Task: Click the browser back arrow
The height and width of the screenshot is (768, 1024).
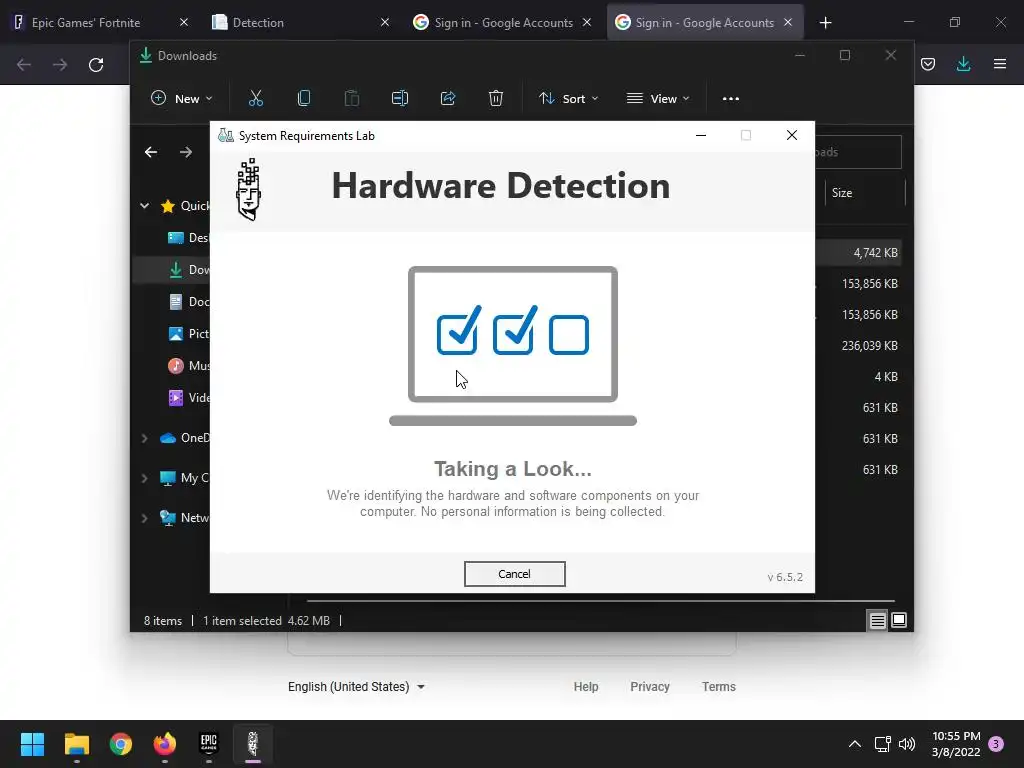Action: [24, 65]
